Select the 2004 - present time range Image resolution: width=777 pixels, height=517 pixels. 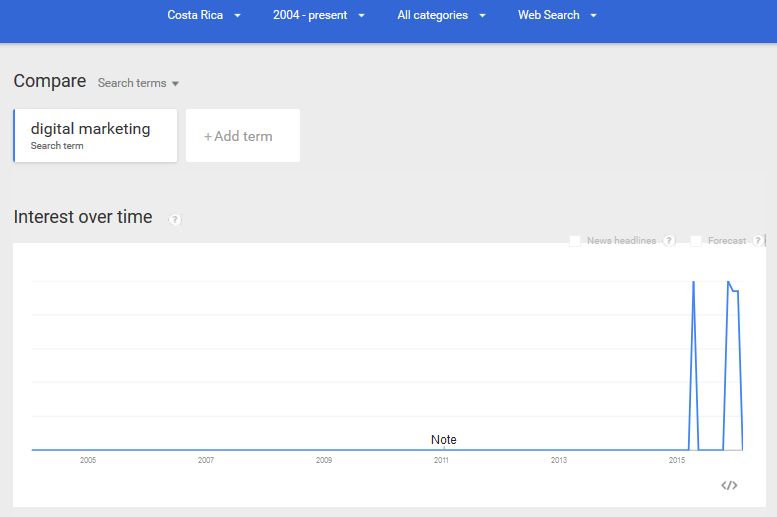[x=310, y=15]
